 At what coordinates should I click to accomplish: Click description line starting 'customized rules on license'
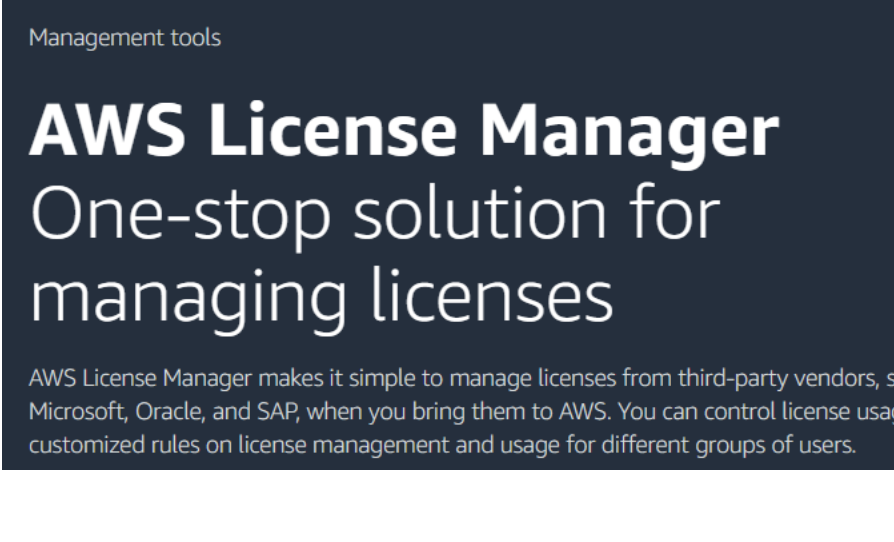pos(442,445)
